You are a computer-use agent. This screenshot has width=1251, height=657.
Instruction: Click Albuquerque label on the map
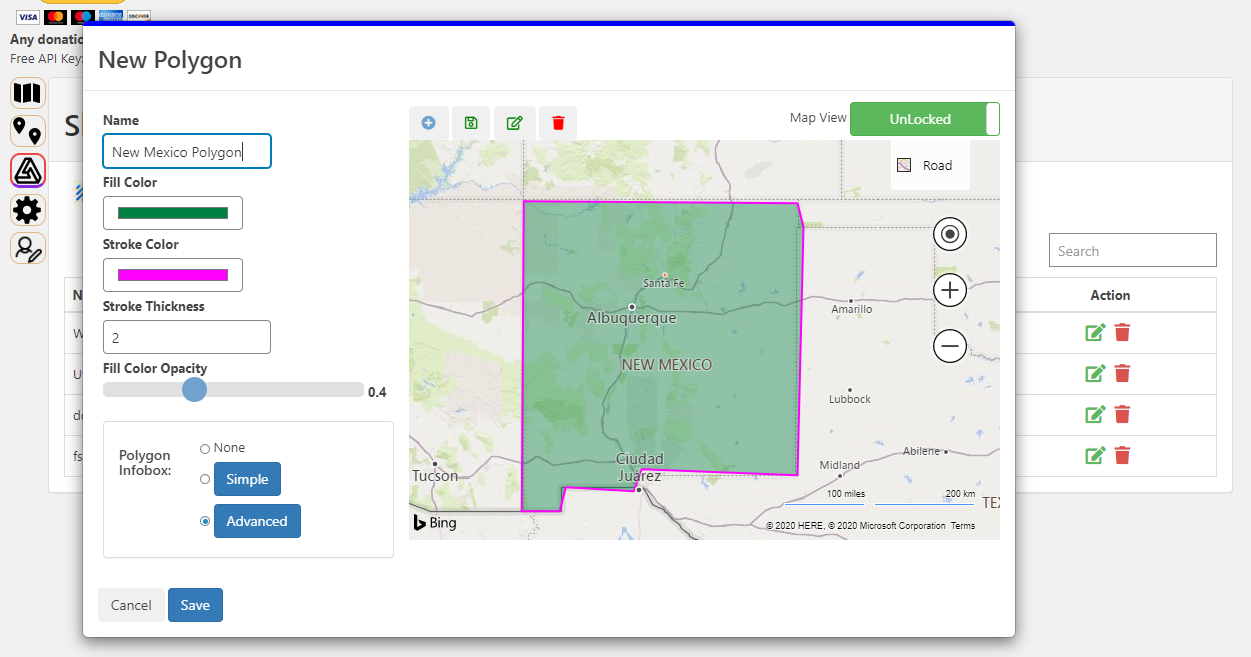click(632, 318)
